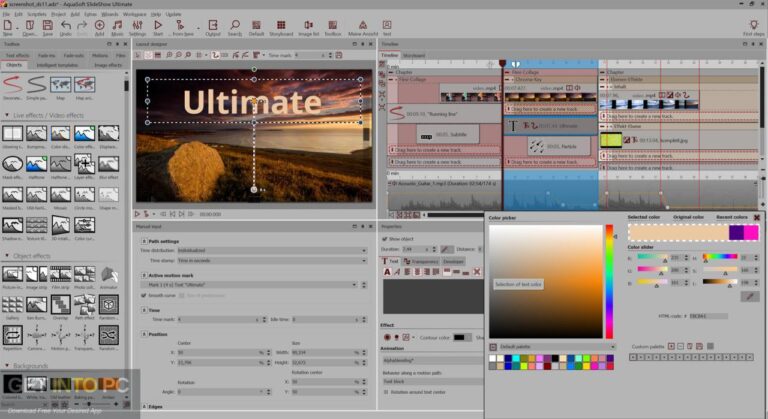Collapse the Active motion mark group
The image size is (768, 419).
144,275
